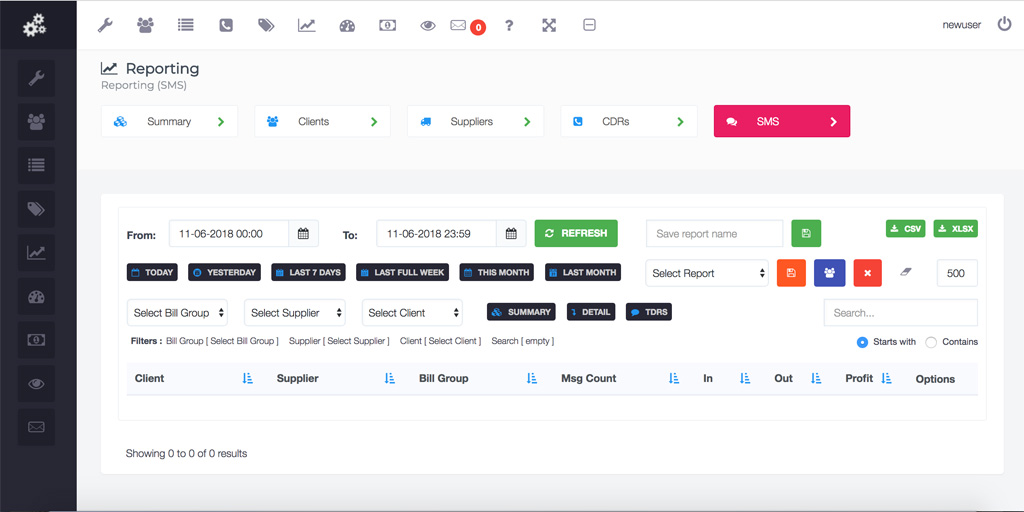Click the green save report icon

[x=806, y=233]
